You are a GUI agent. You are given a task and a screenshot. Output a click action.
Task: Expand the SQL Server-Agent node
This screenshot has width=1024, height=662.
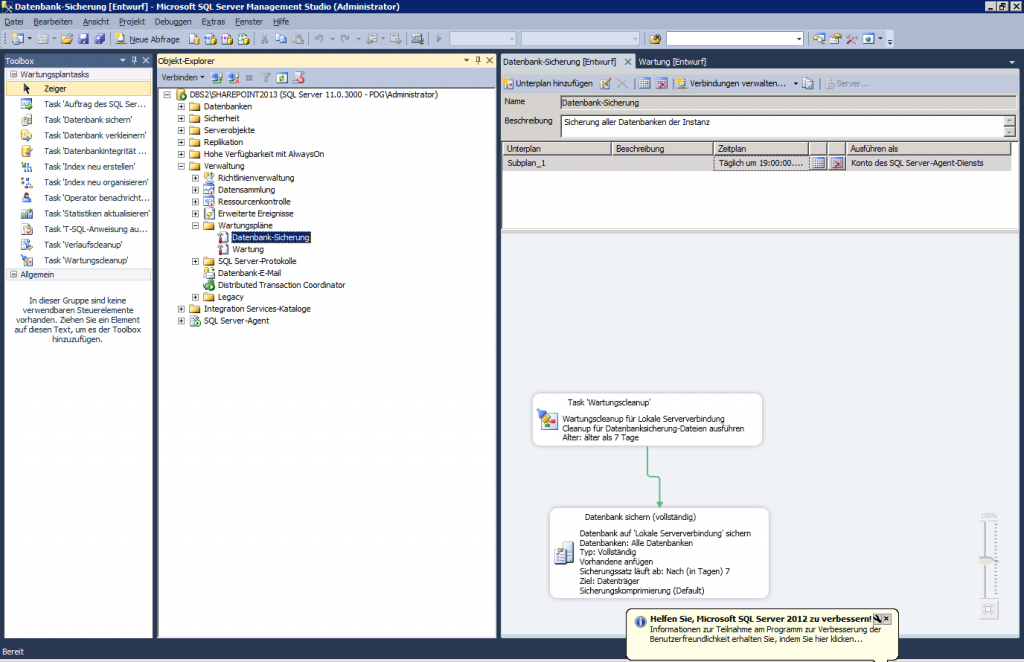[181, 321]
